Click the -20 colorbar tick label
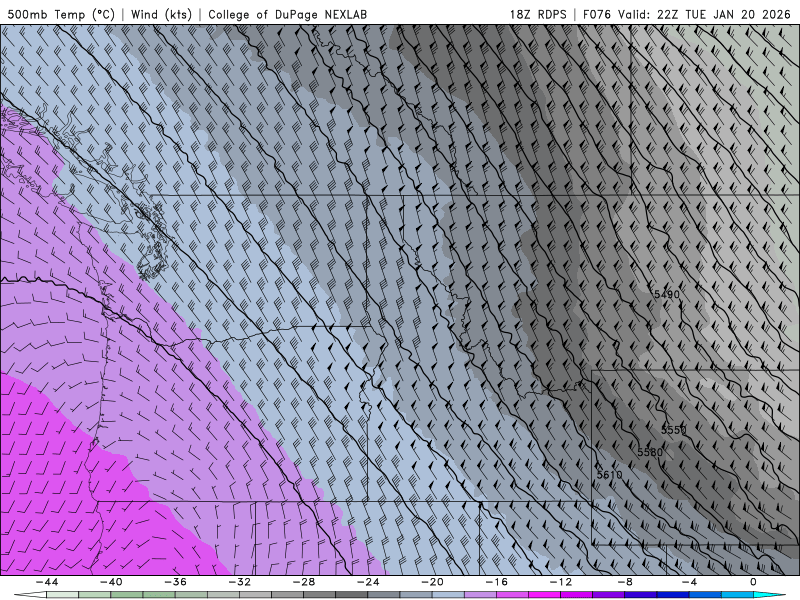Screen dimensions: 800x600 tap(432, 582)
